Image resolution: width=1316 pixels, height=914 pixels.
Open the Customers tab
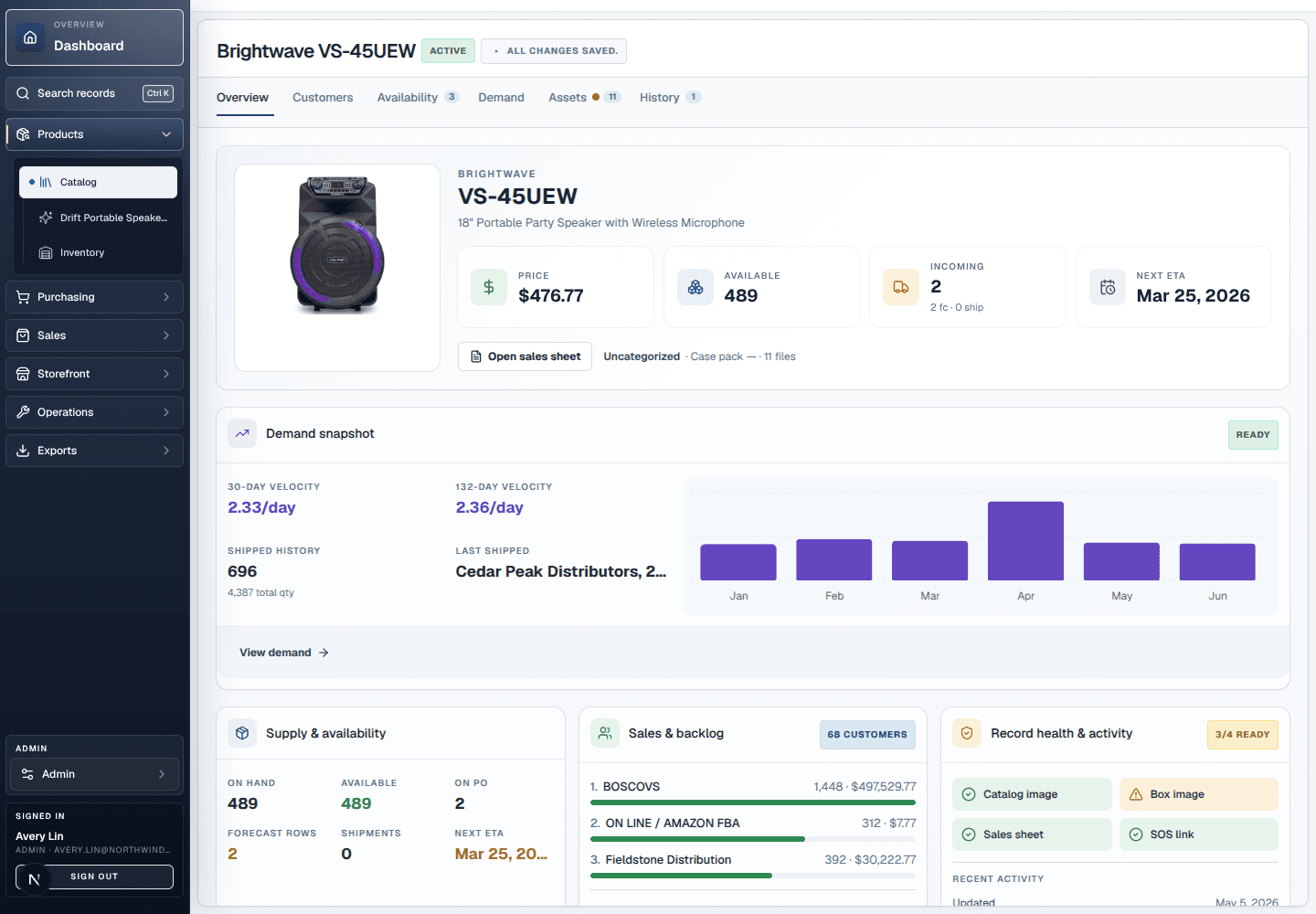pos(323,98)
